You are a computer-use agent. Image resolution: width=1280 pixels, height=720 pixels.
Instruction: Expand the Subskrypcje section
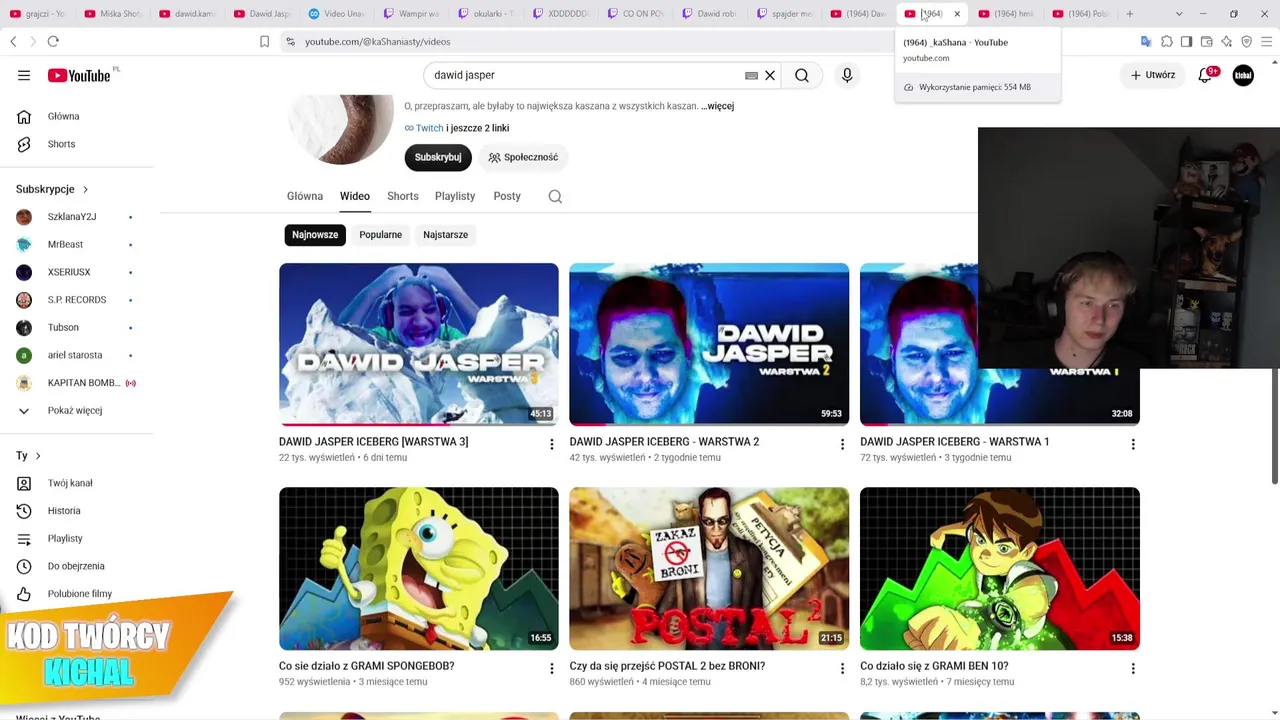click(52, 189)
